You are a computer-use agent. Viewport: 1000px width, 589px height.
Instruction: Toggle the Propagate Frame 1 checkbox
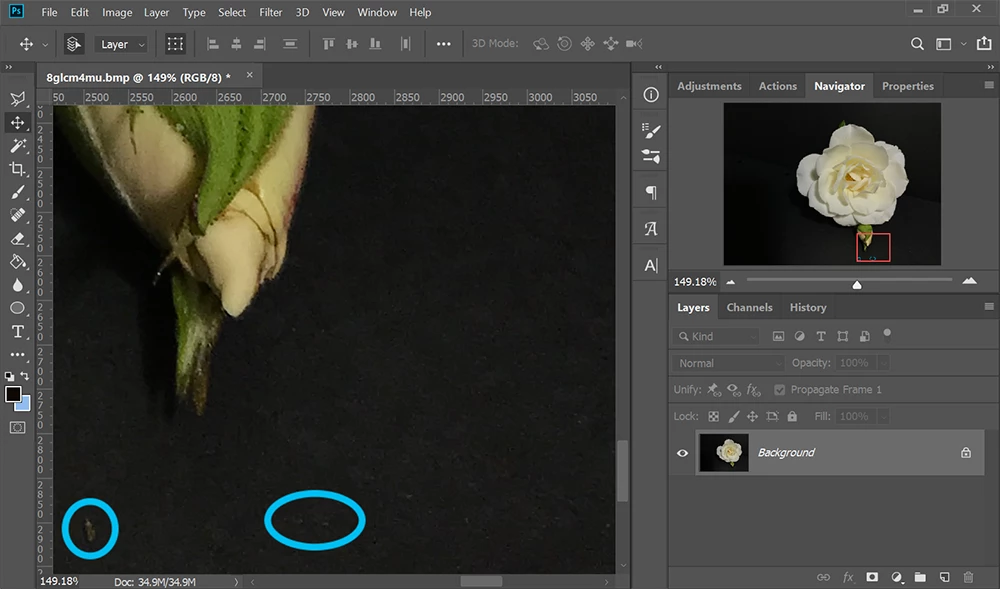tap(779, 389)
